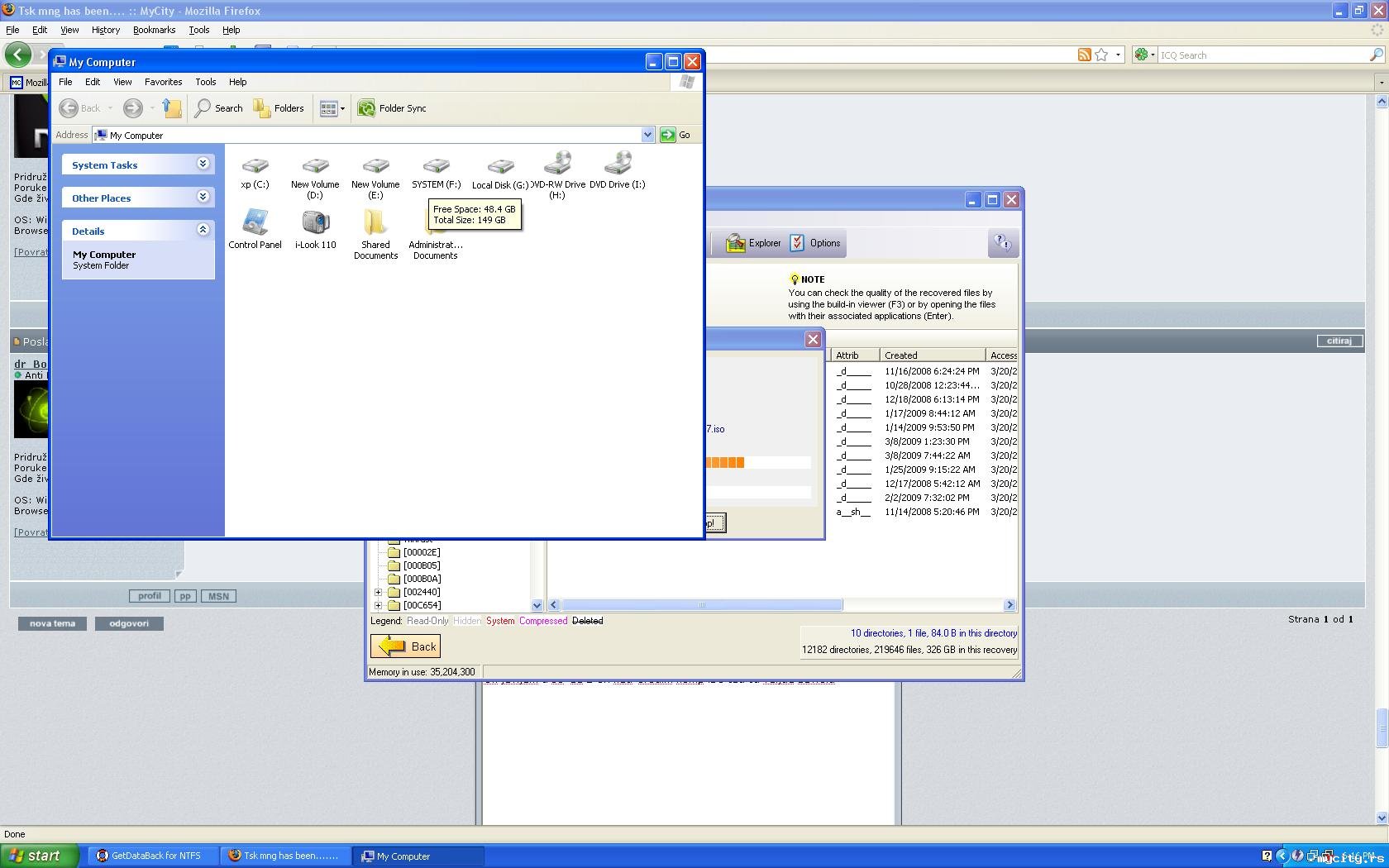Click the Up folder toolbar icon
Image resolution: width=1389 pixels, height=868 pixels.
[172, 108]
